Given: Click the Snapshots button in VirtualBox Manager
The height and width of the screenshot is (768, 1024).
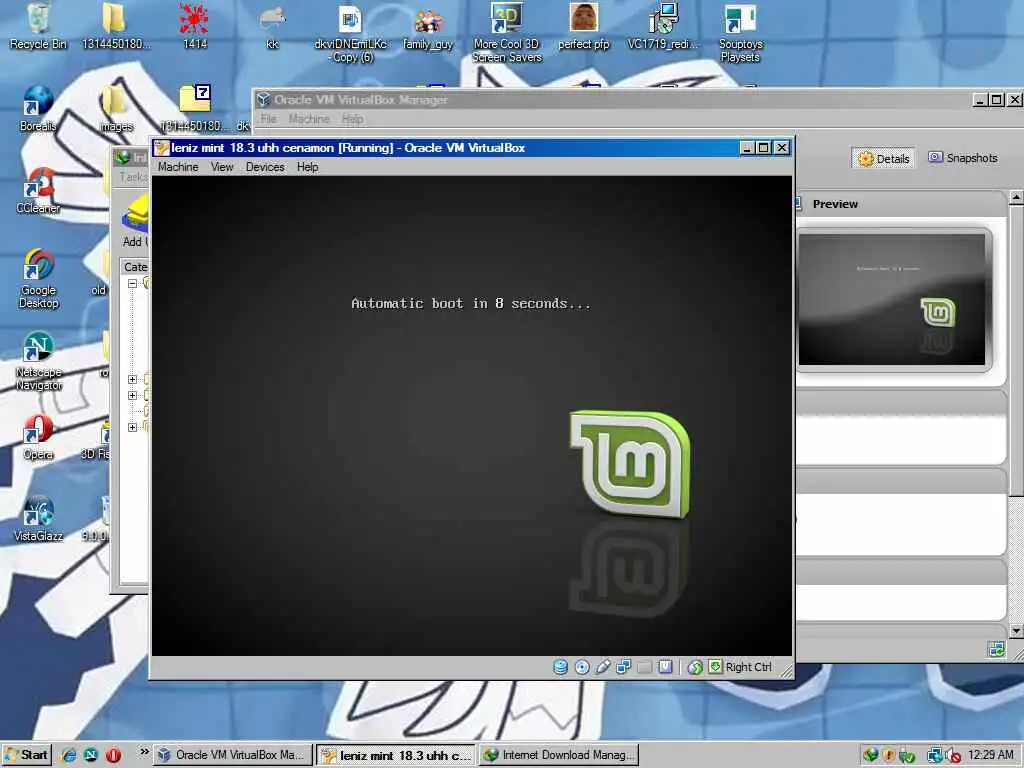Looking at the screenshot, I should click(x=963, y=158).
